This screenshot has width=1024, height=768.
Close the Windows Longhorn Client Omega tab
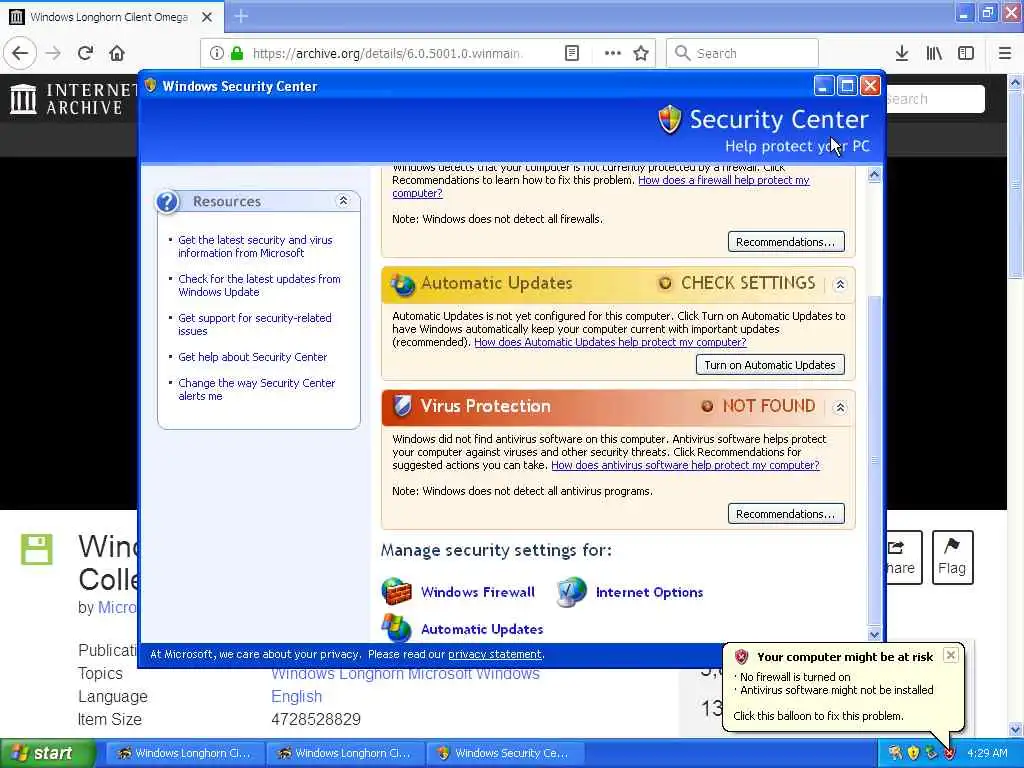tap(207, 17)
